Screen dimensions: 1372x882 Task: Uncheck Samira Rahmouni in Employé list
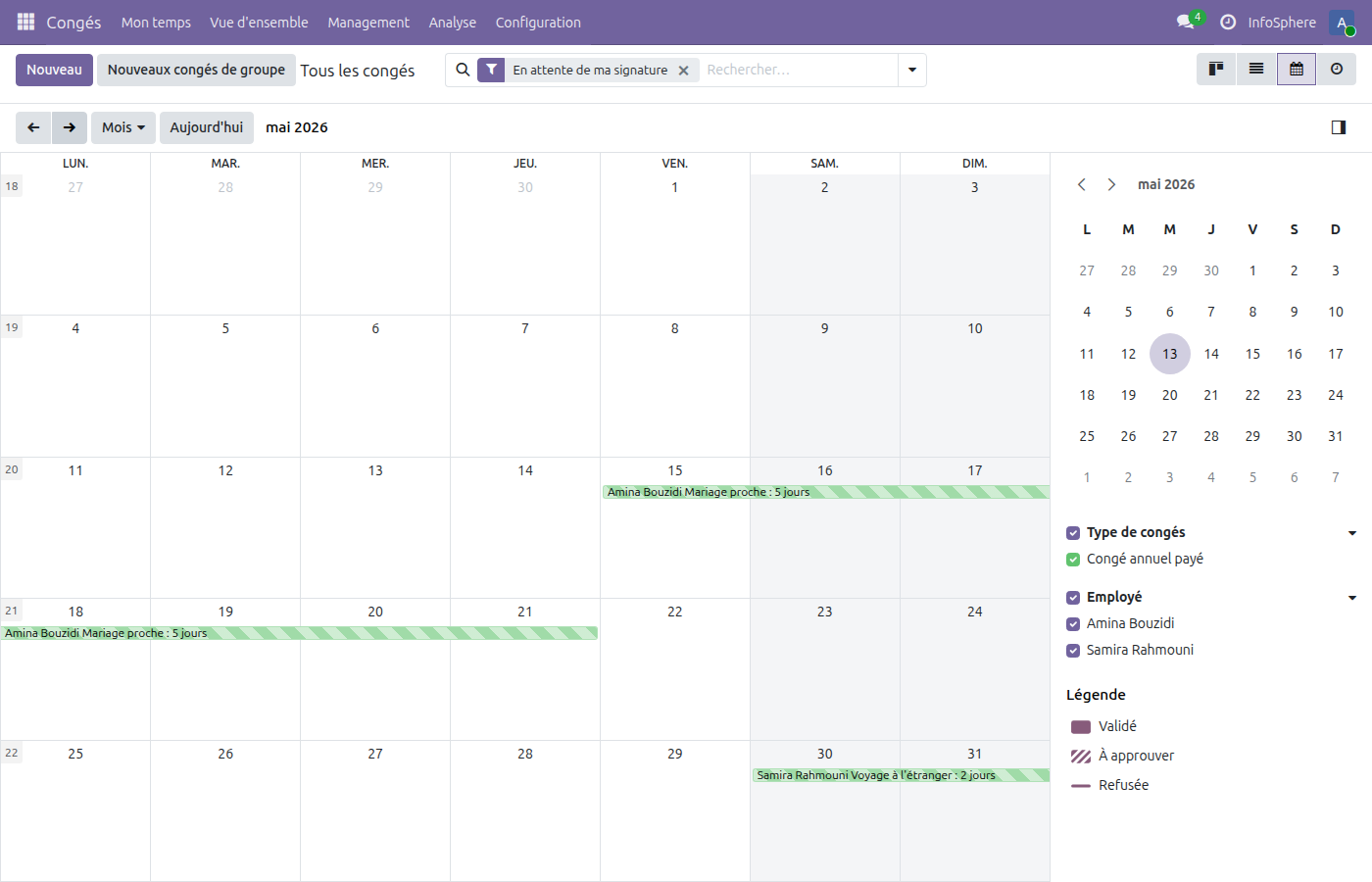click(x=1071, y=650)
